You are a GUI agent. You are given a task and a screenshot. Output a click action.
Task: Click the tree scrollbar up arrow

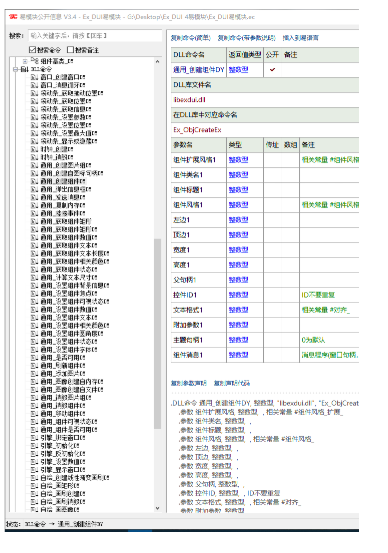click(x=157, y=61)
